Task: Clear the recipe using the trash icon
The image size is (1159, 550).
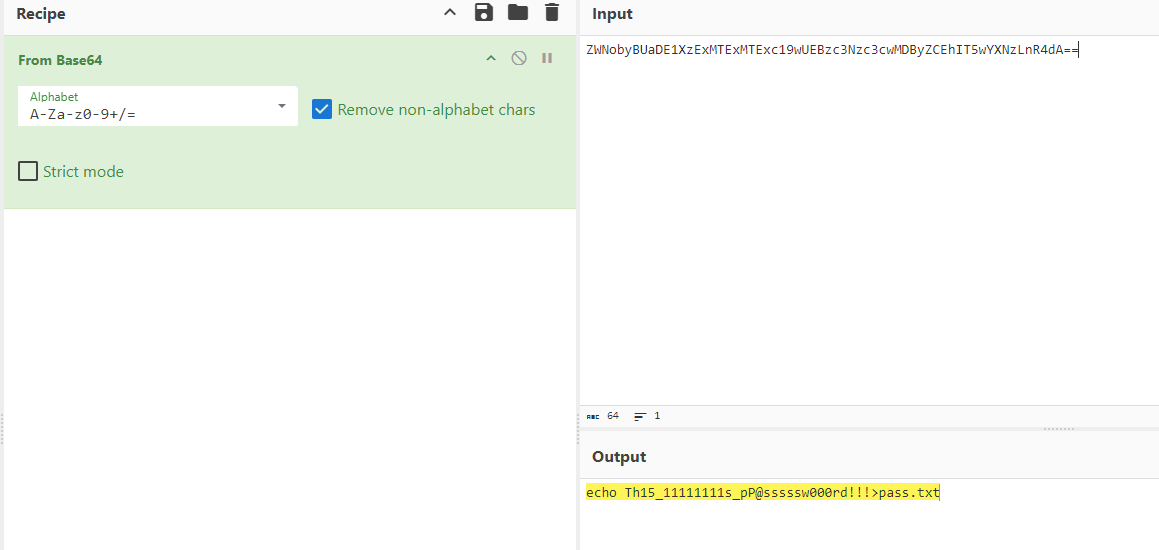Action: click(x=551, y=13)
